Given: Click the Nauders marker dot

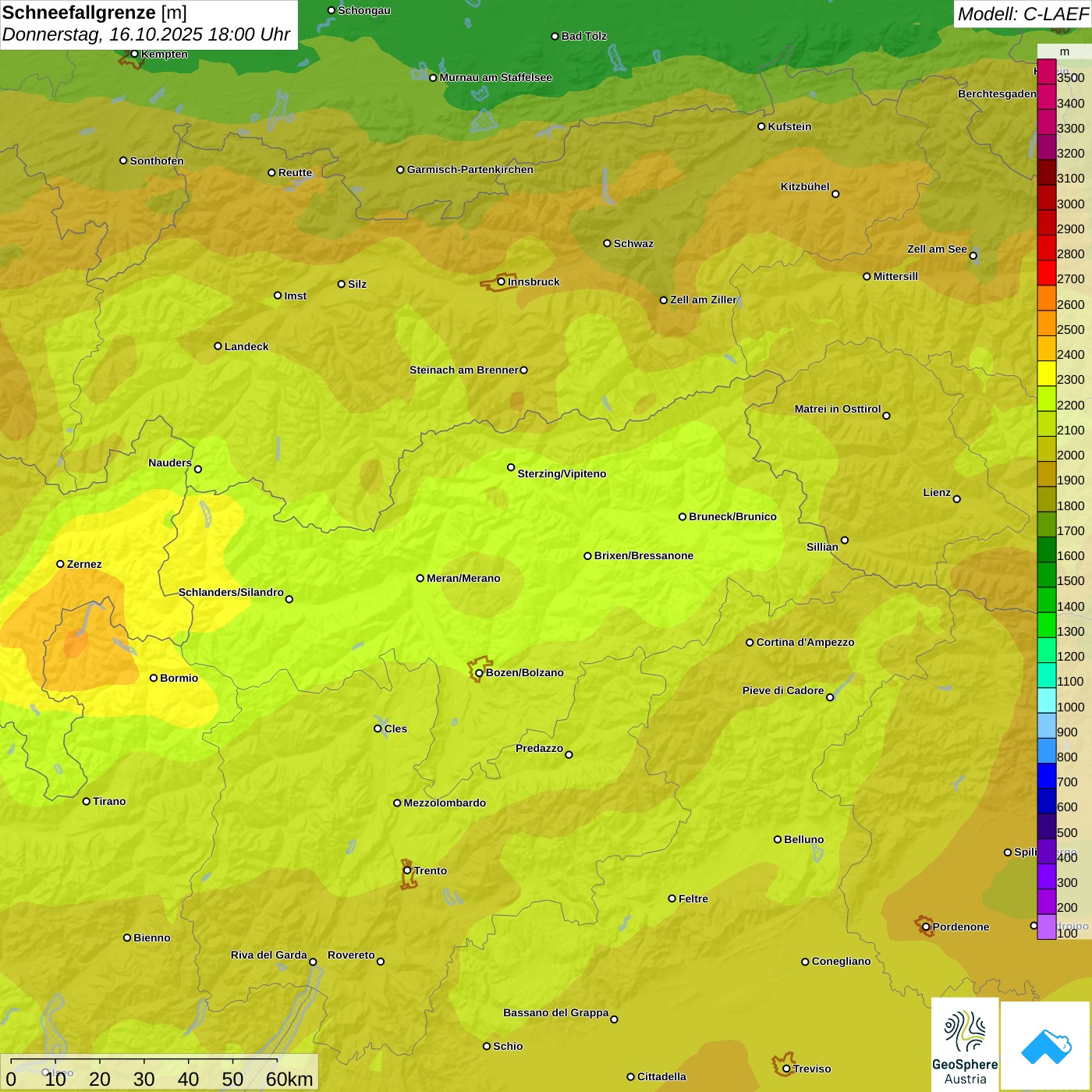Looking at the screenshot, I should pyautogui.click(x=198, y=469).
